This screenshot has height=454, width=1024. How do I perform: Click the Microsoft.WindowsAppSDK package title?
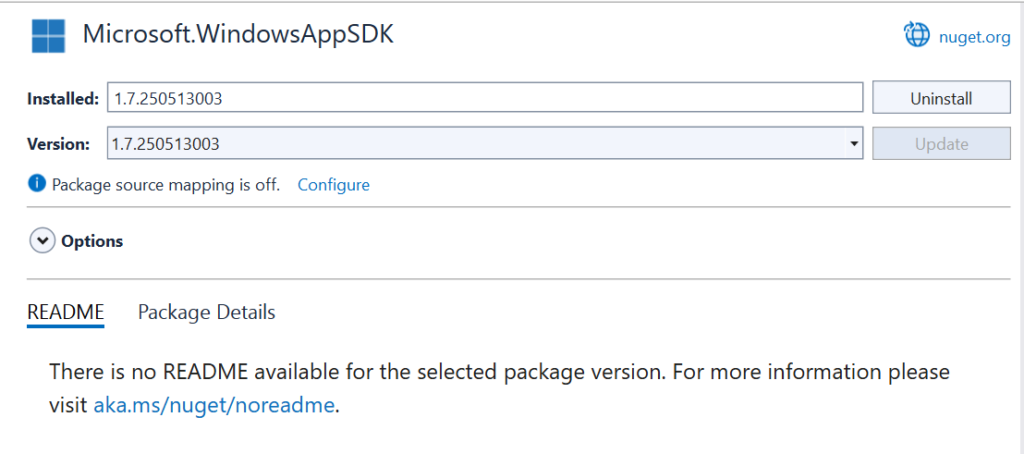pos(238,35)
